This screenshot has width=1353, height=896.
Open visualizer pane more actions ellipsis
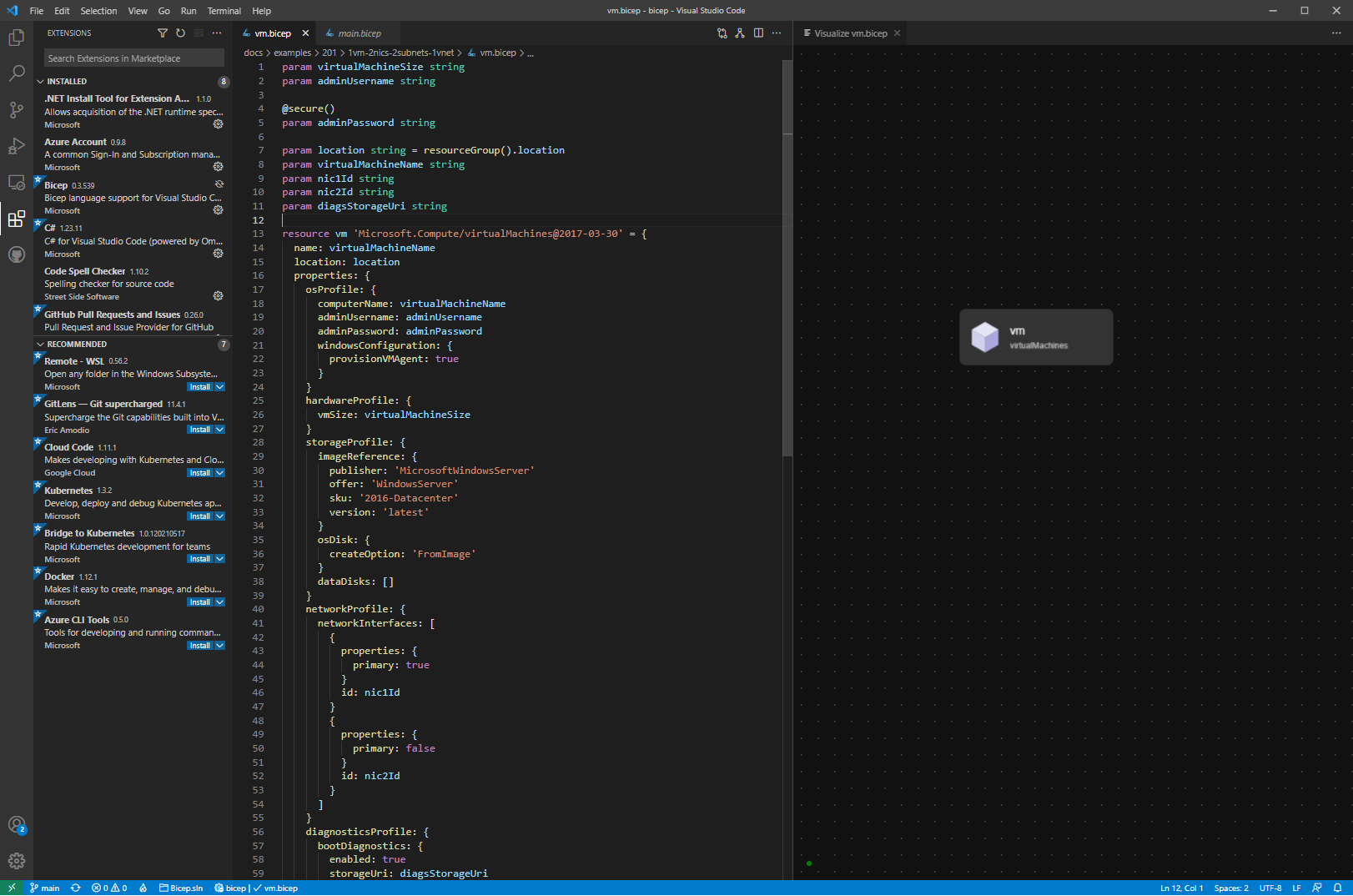point(1336,33)
